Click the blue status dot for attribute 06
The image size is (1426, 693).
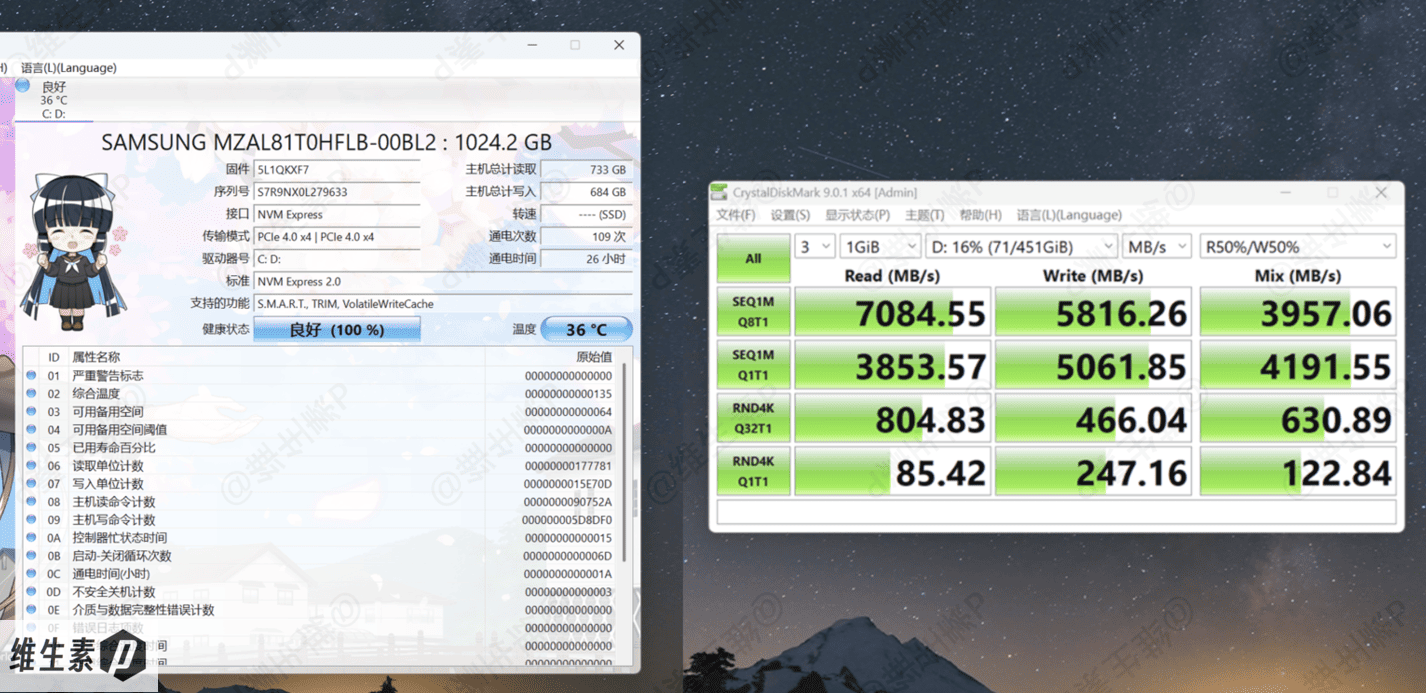pos(31,466)
